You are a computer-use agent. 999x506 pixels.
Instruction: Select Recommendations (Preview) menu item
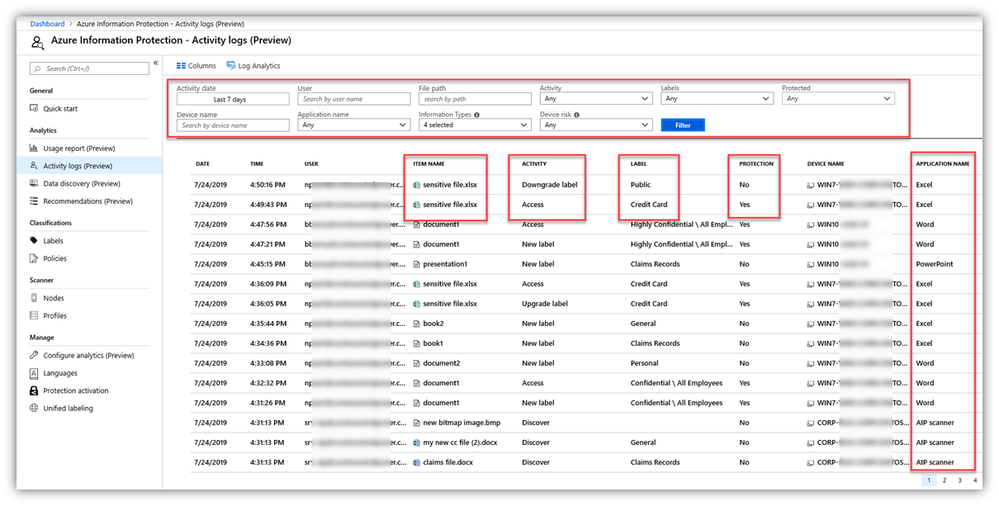89,201
